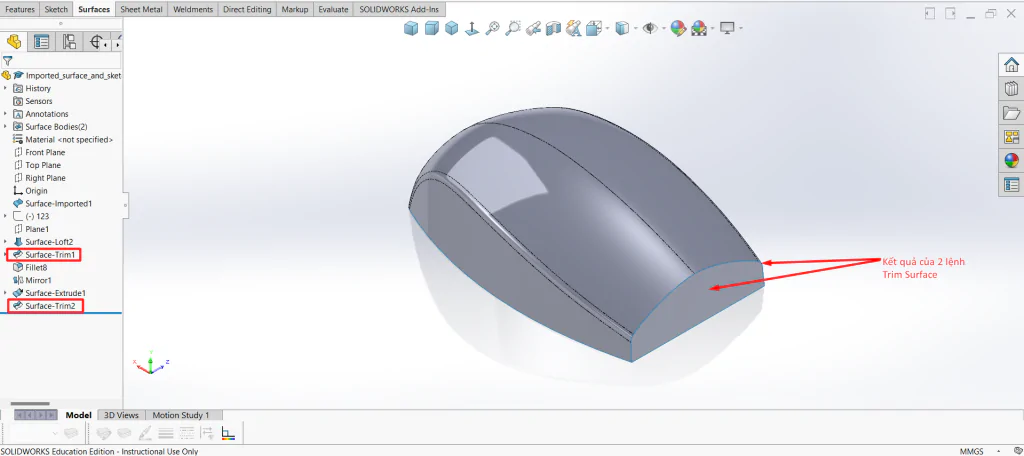
Task: Toggle Hide/Show Items eye icon
Action: pos(649,28)
